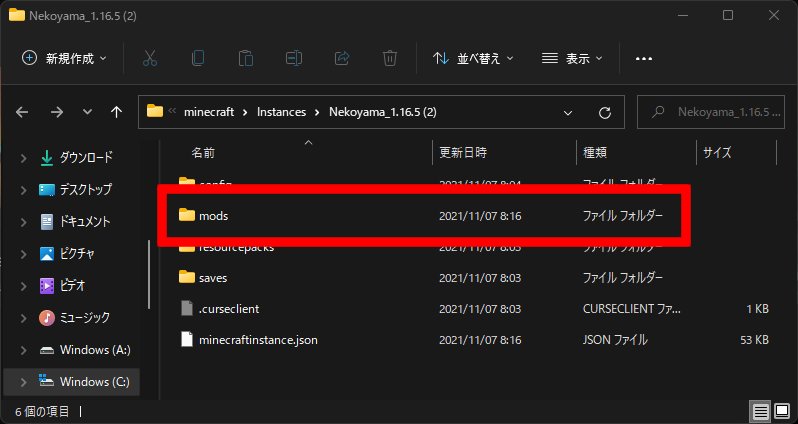Click Nekoyama_1.16.5 (2) breadcrumb segment
The image size is (798, 424).
point(383,112)
